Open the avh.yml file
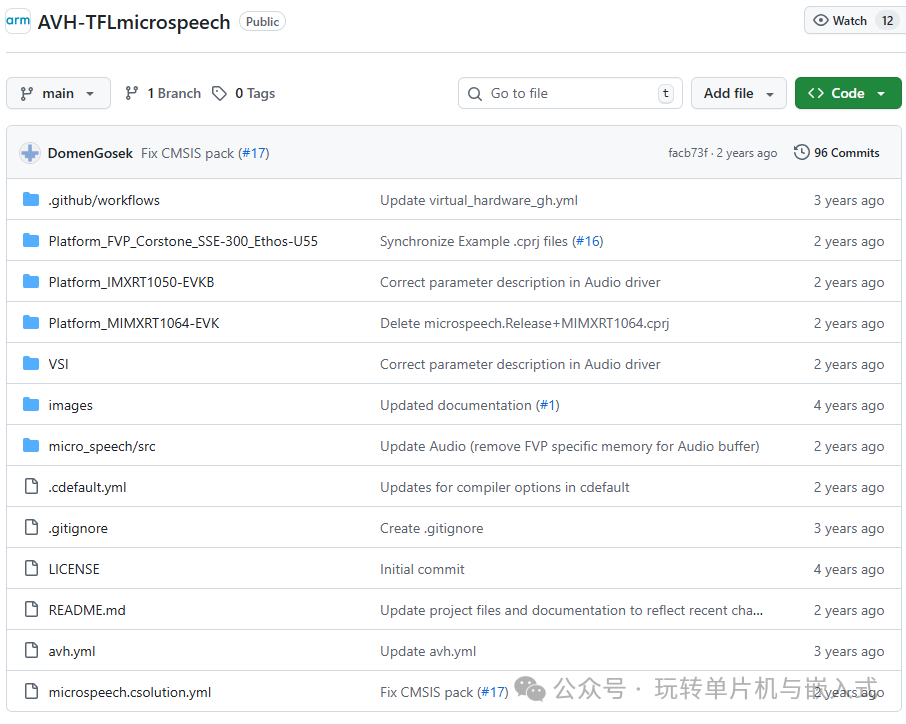906x724 pixels. tap(72, 652)
